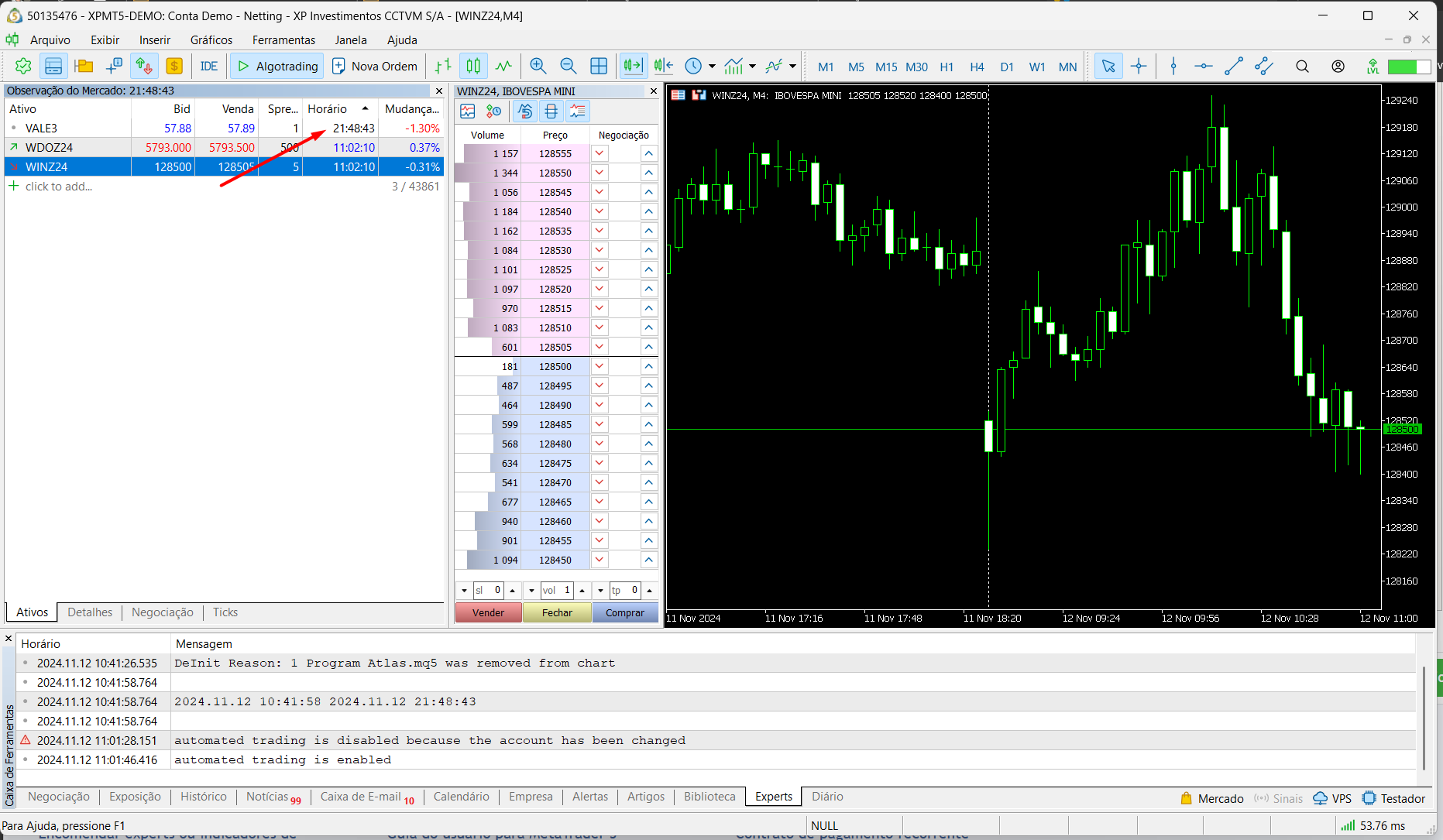Image resolution: width=1443 pixels, height=840 pixels.
Task: Open the Exibir menu
Action: click(x=105, y=40)
